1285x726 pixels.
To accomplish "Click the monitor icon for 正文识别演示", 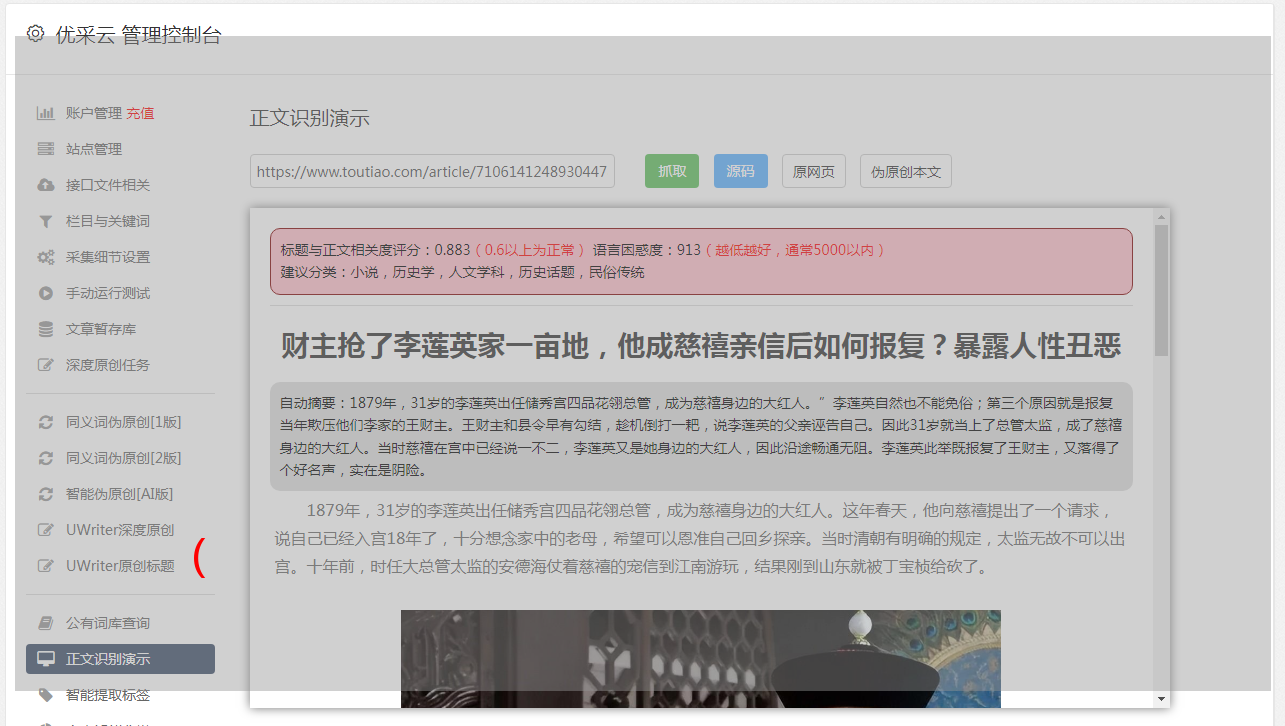I will pyautogui.click(x=45, y=659).
